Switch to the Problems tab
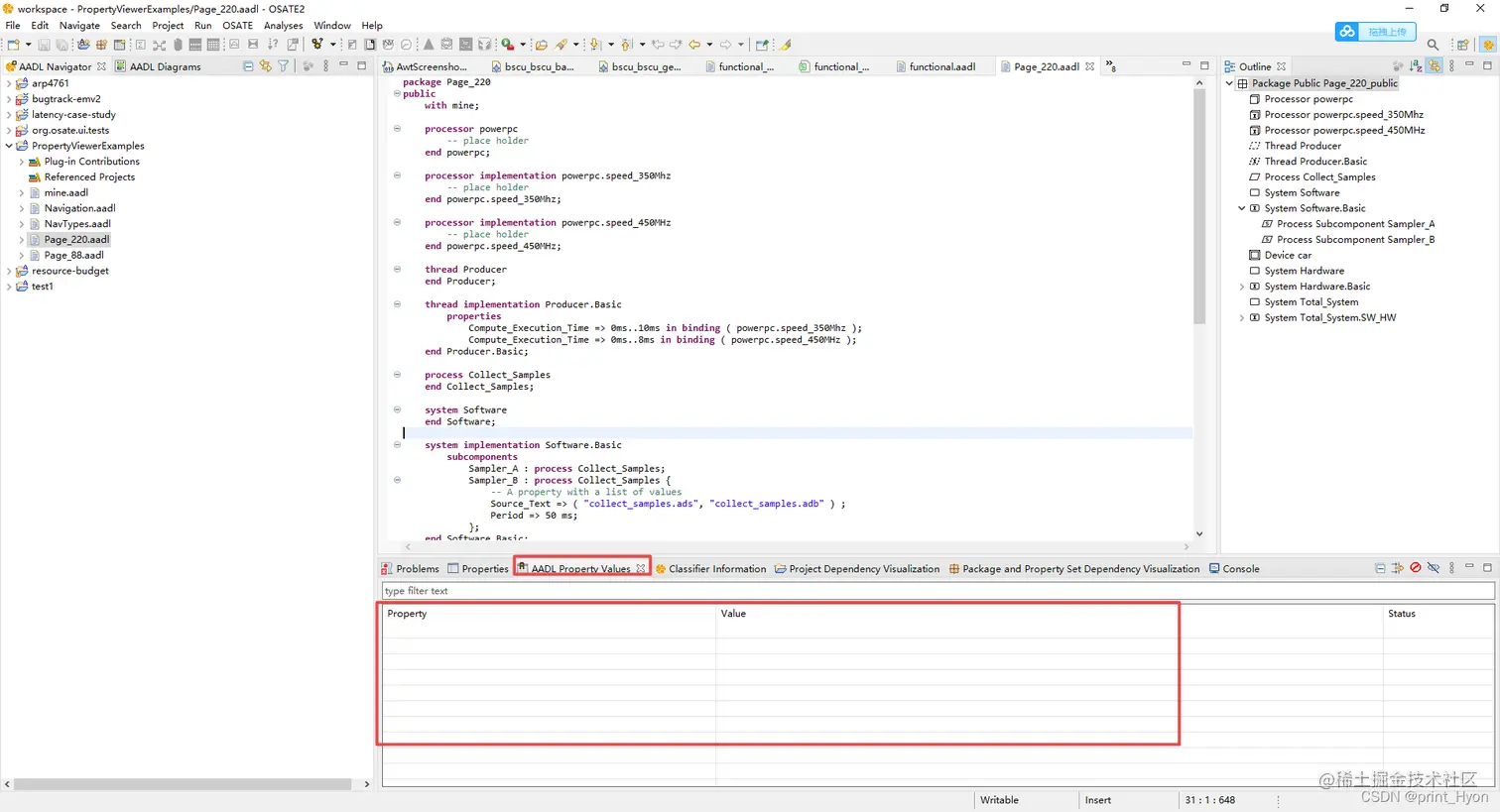The height and width of the screenshot is (812, 1500). pos(410,569)
